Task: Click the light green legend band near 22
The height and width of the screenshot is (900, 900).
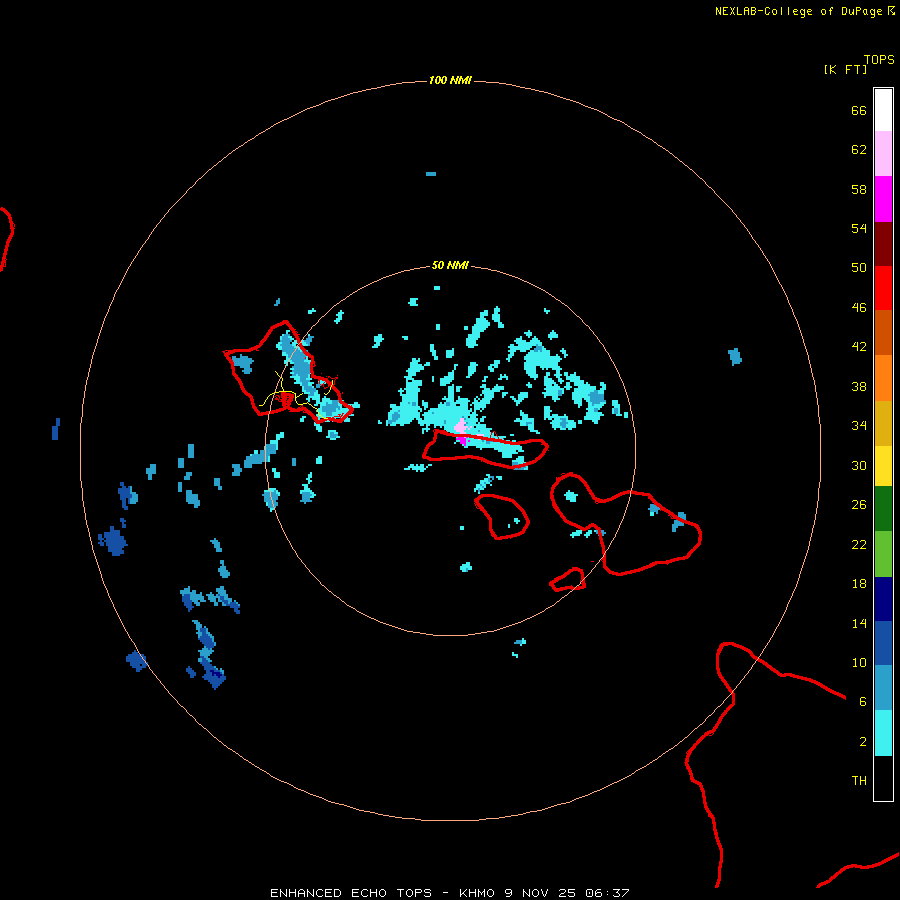Action: pyautogui.click(x=883, y=553)
